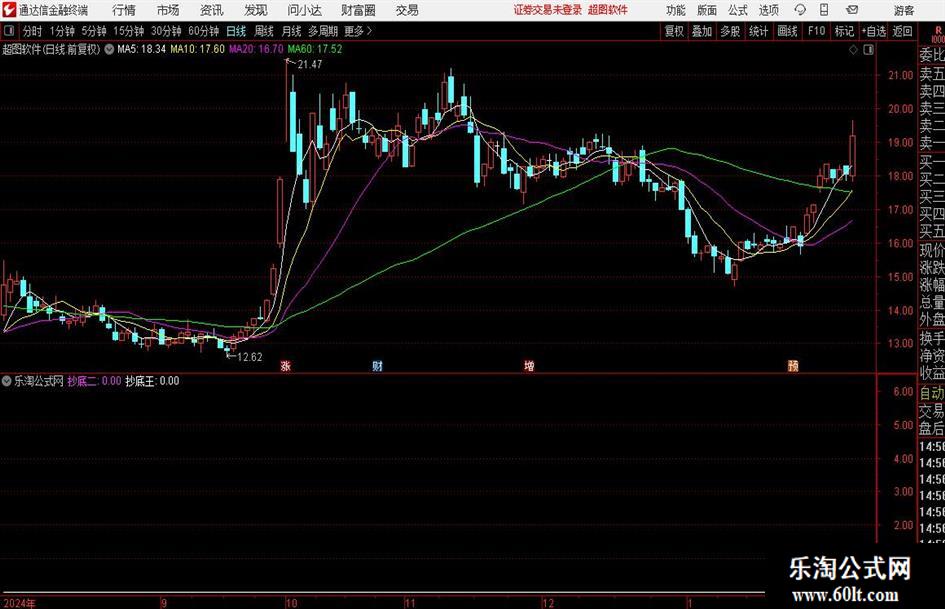Expand the main chart indicator dropdown arrow
945x609 pixels.
click(x=109, y=49)
